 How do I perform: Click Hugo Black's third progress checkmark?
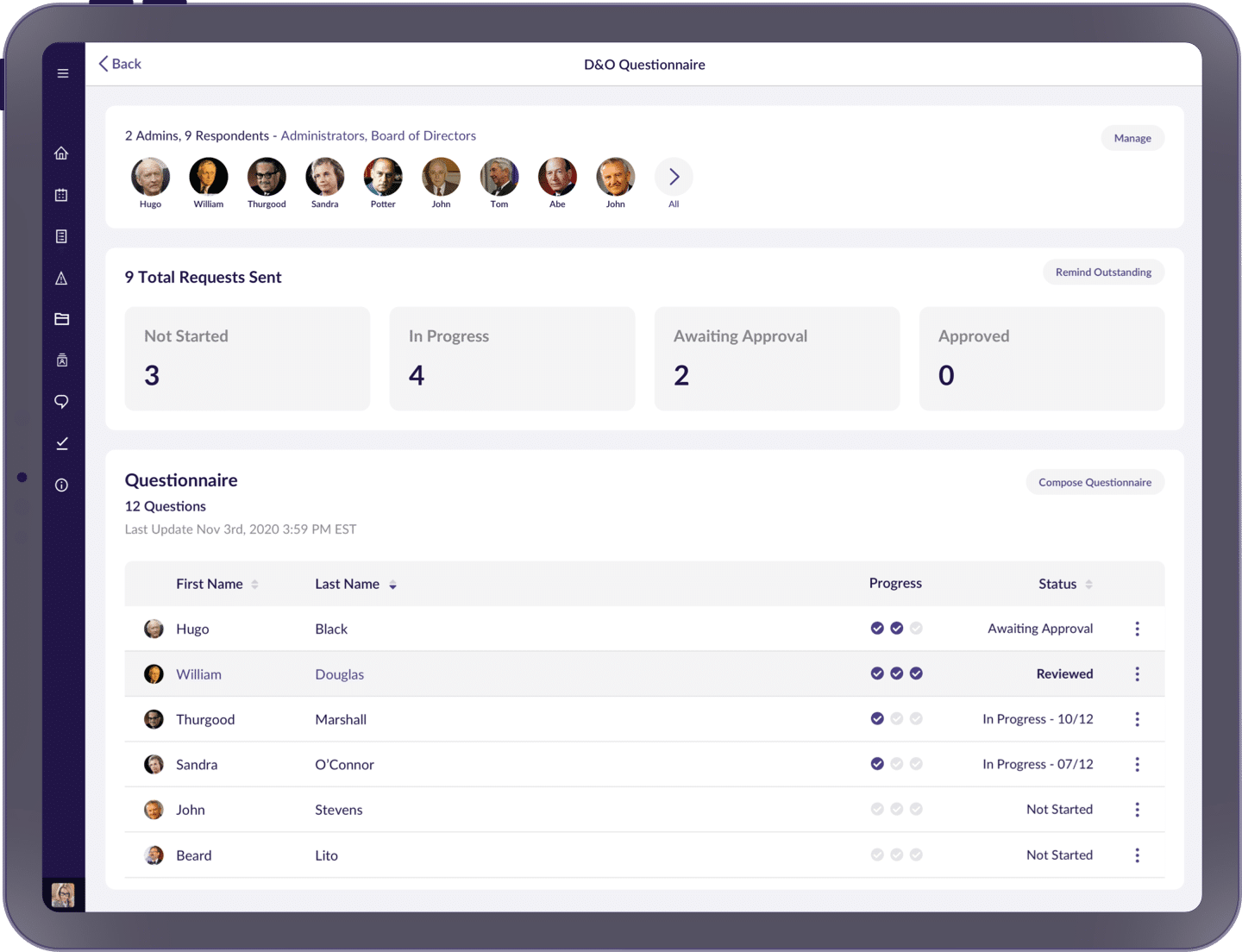pyautogui.click(x=916, y=629)
